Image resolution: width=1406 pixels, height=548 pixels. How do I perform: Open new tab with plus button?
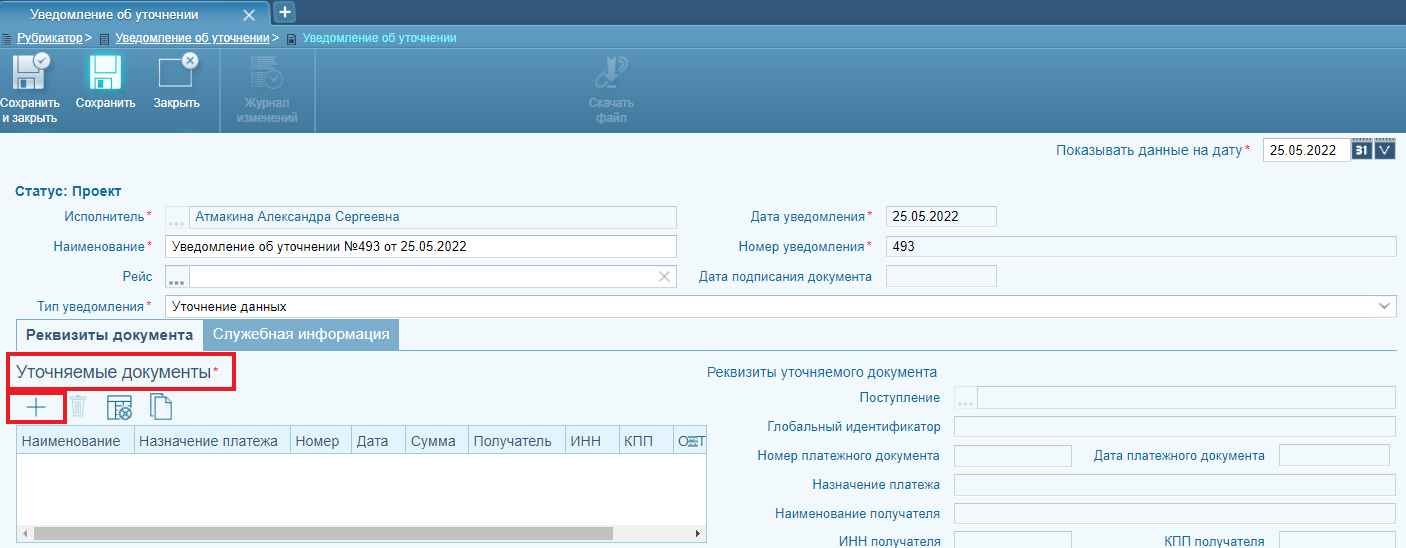[x=285, y=12]
